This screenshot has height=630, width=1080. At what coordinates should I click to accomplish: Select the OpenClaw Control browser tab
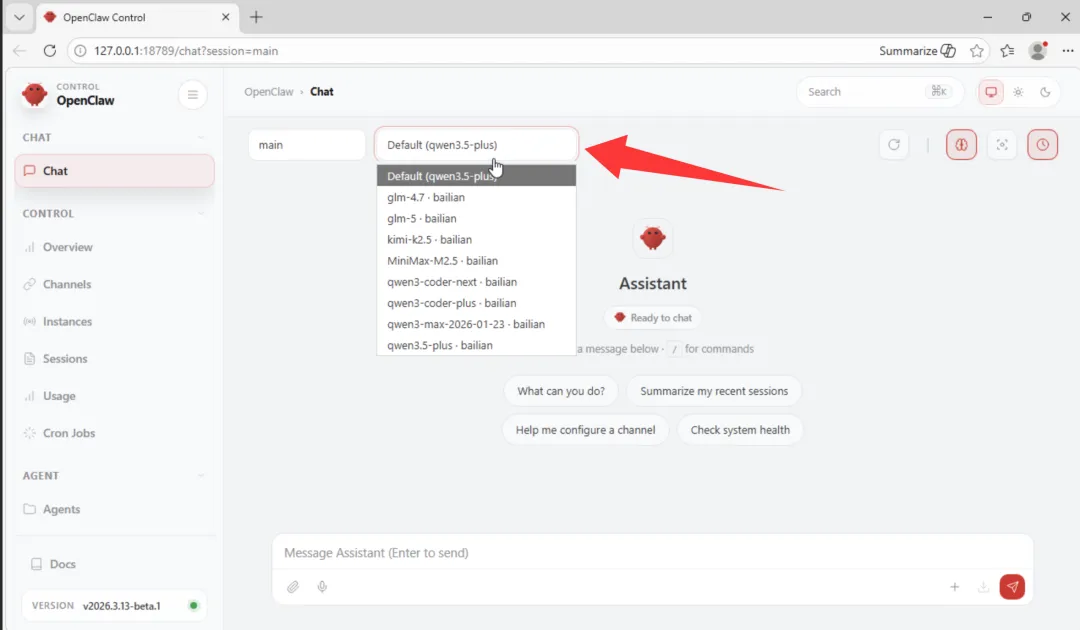pyautogui.click(x=136, y=17)
